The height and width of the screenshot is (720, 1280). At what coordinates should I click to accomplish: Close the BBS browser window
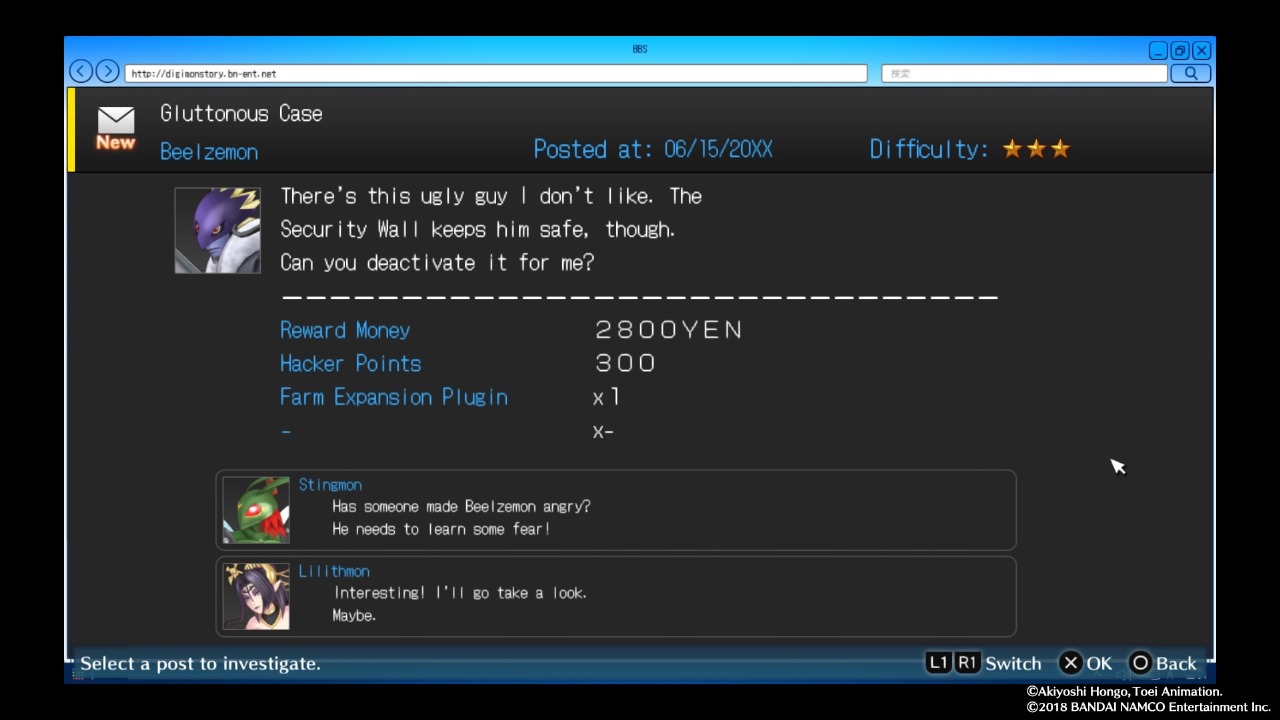click(1202, 51)
